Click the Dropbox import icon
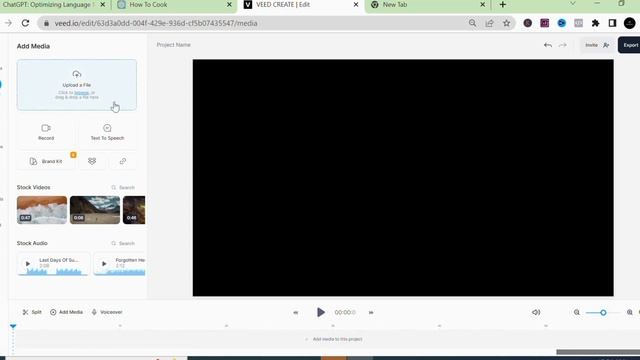Viewport: 640px width, 360px height. click(92, 161)
